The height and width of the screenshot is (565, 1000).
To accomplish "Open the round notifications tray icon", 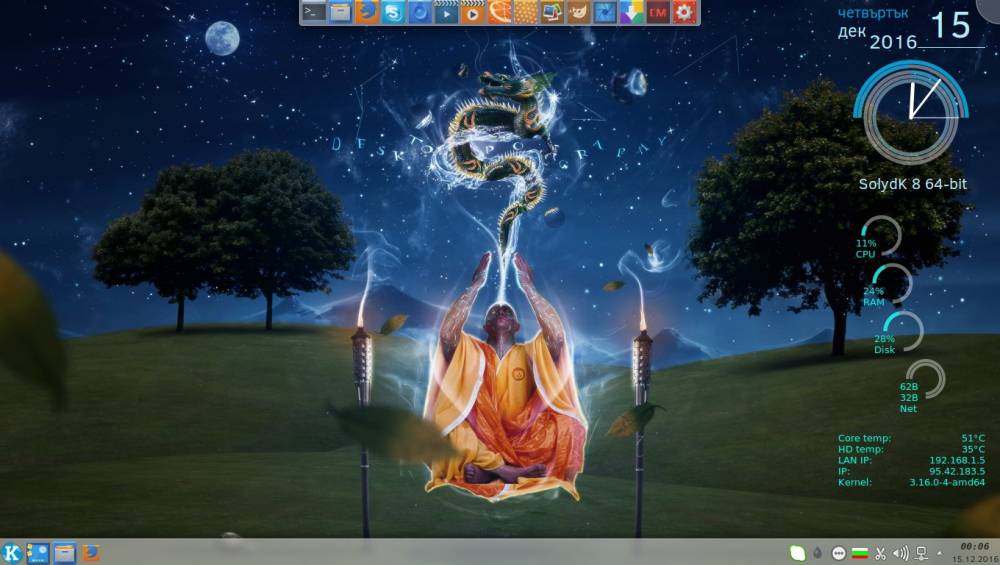I will 839,554.
